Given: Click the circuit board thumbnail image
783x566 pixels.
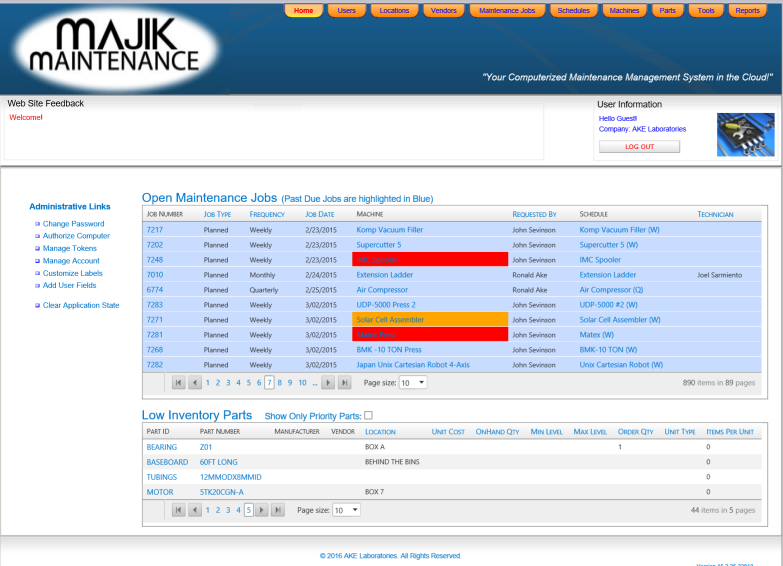Looking at the screenshot, I should [745, 135].
